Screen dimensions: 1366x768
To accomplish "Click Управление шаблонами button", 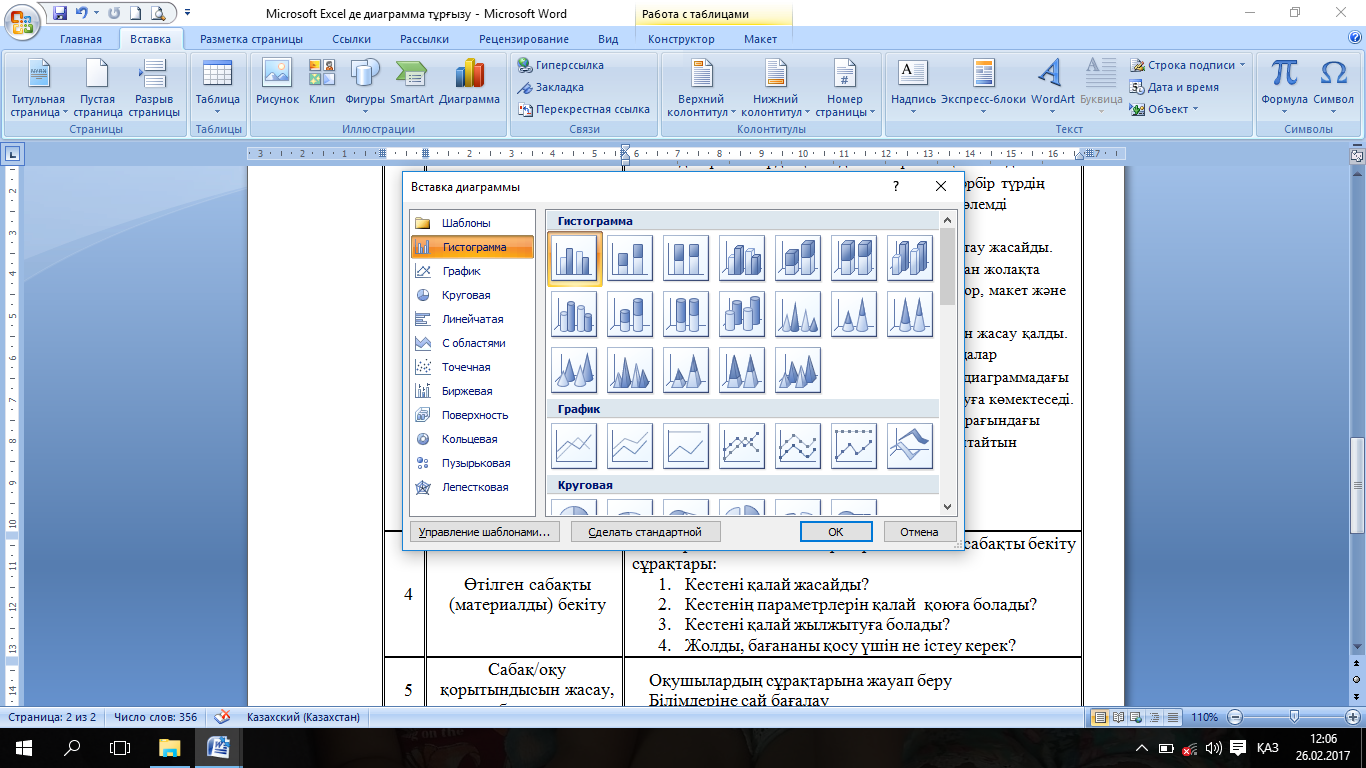I will pos(484,532).
